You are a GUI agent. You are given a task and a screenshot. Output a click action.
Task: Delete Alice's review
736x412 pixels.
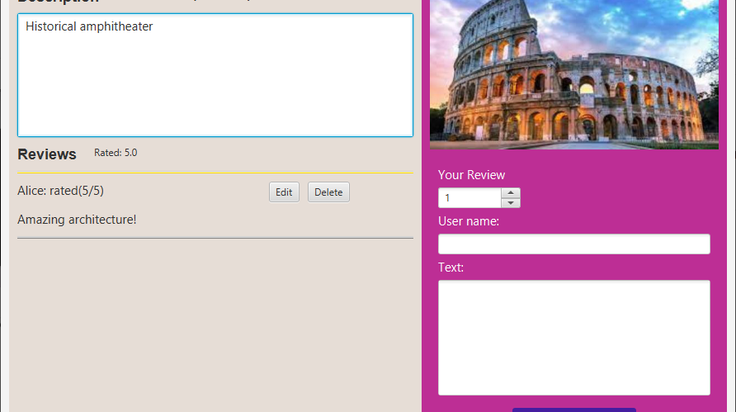(329, 192)
